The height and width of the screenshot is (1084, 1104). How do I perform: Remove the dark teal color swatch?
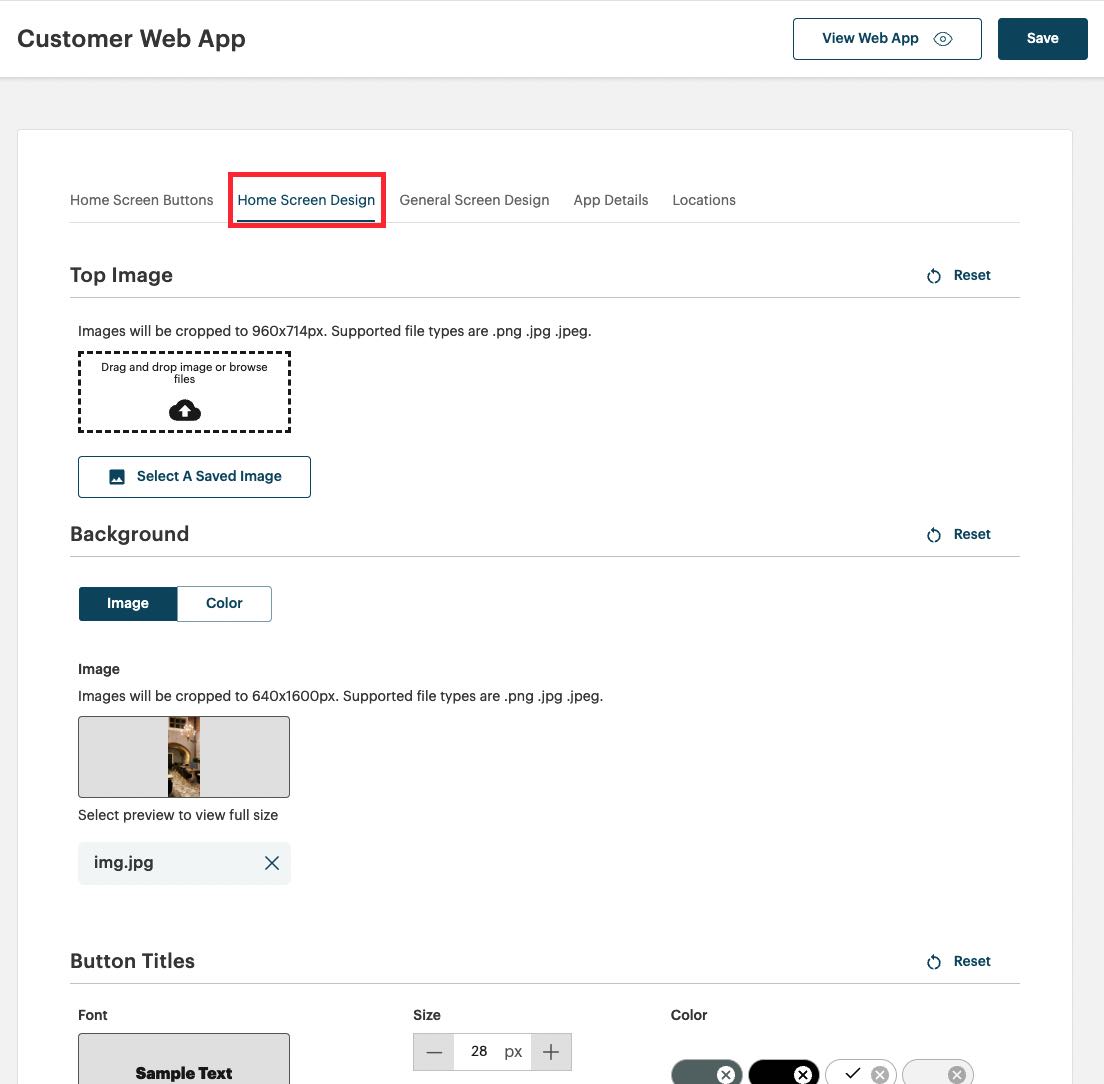(x=728, y=1074)
